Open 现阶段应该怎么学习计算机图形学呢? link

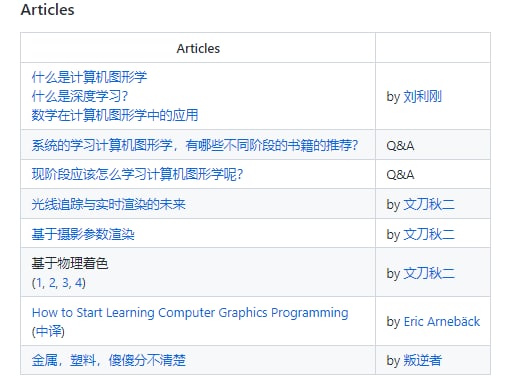pyautogui.click(x=137, y=174)
